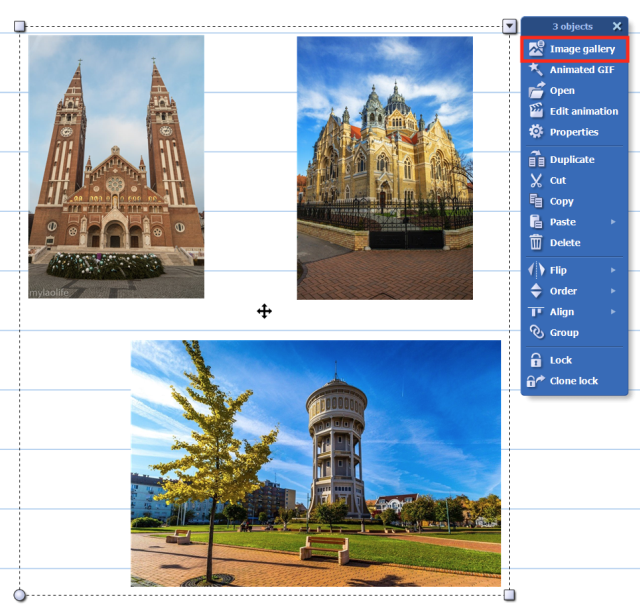The image size is (640, 615).
Task: Expand the Paste submenu arrow
Action: [613, 222]
